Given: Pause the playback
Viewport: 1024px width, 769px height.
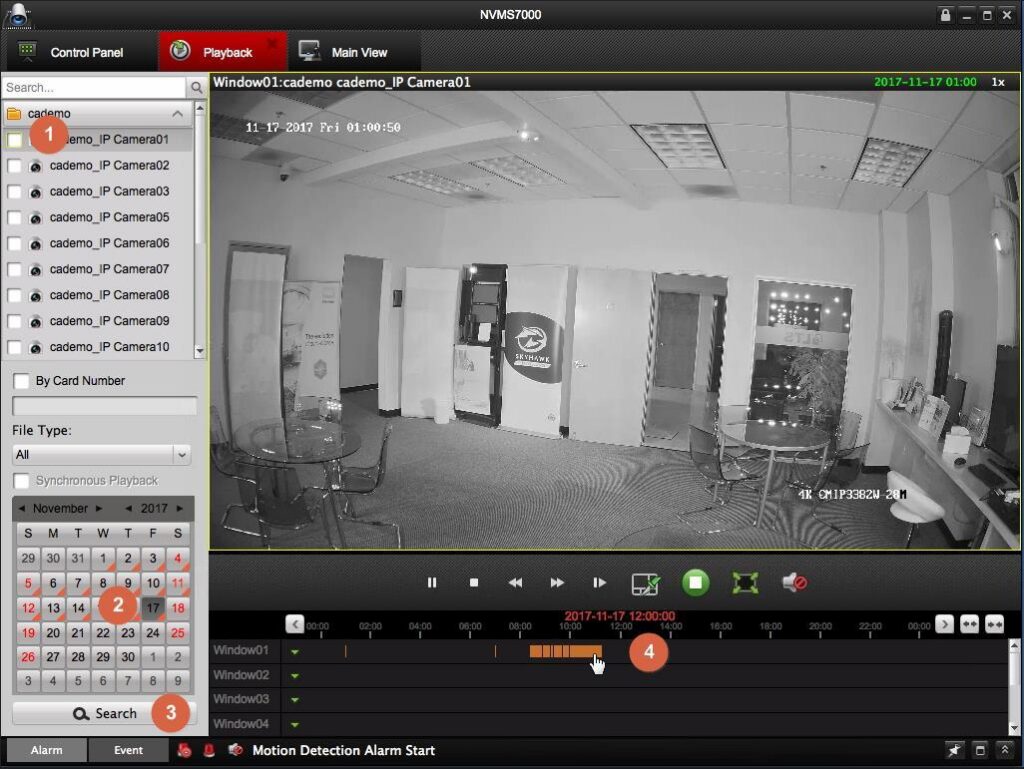Looking at the screenshot, I should click(x=432, y=582).
